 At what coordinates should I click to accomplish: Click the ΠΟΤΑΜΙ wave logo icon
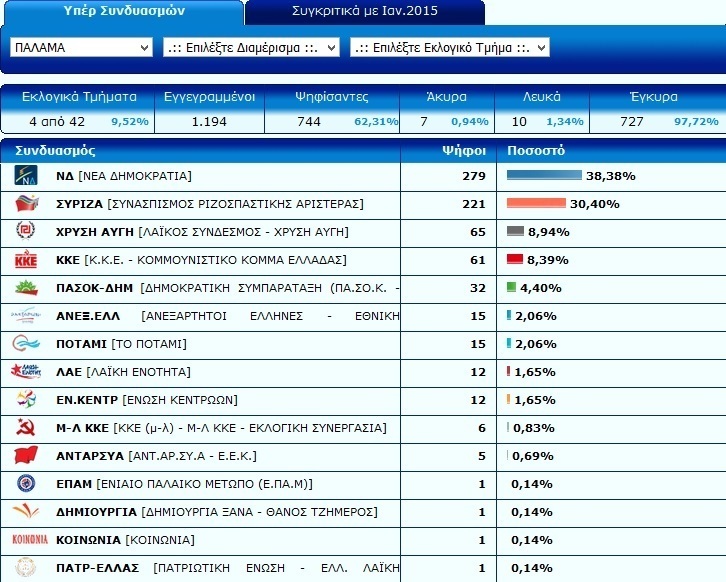26,344
